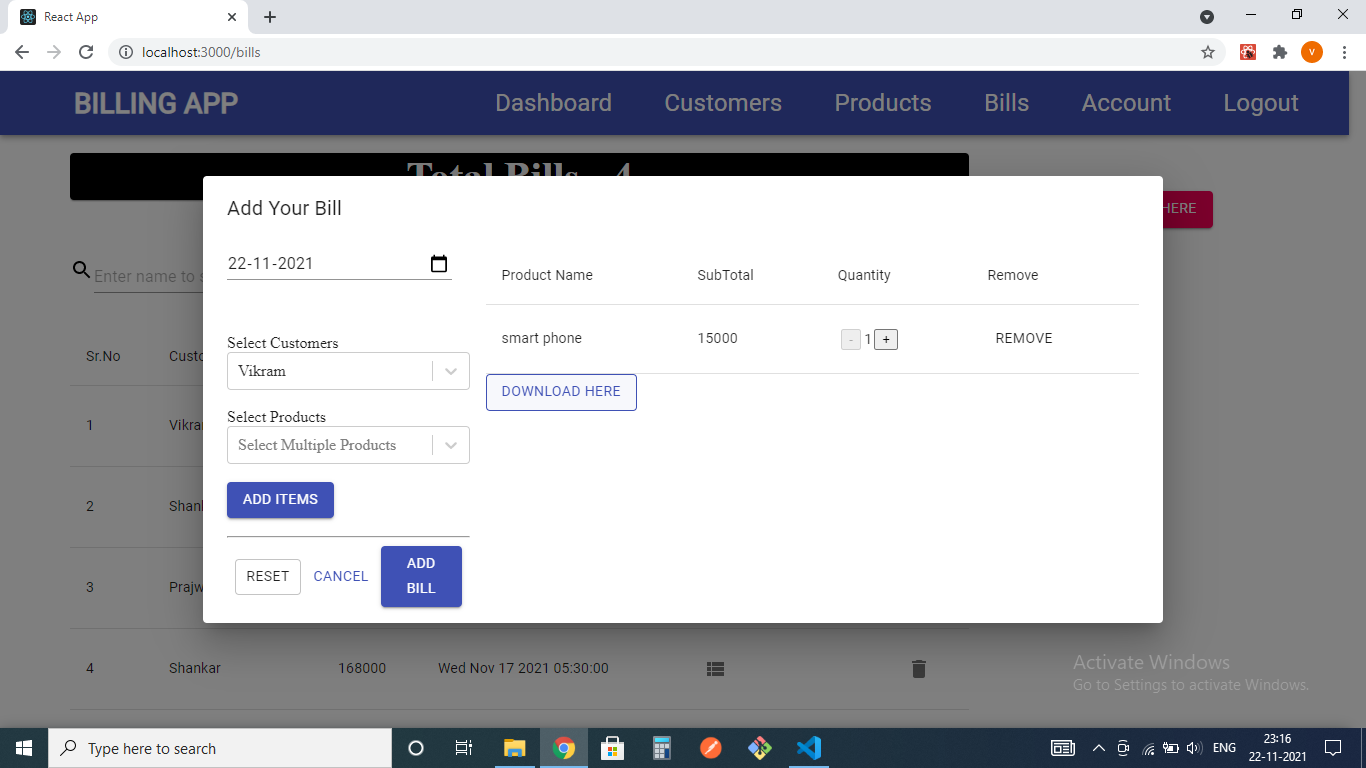Click the list icon to view Shankar's bill

pos(715,668)
